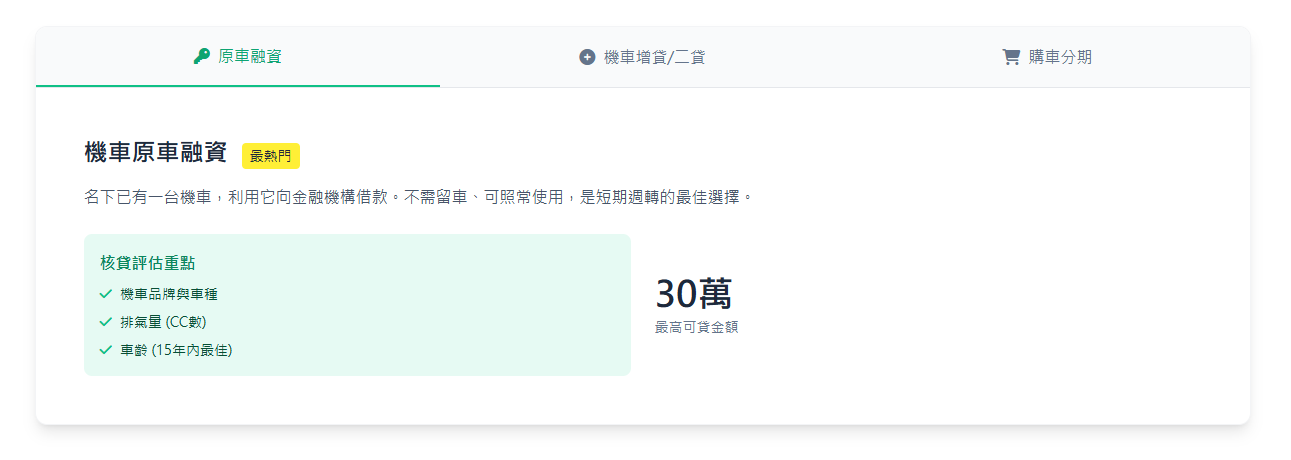Click the checkmark icon beside 車齡 (15年內最佳)
1291x460 pixels.
(105, 350)
